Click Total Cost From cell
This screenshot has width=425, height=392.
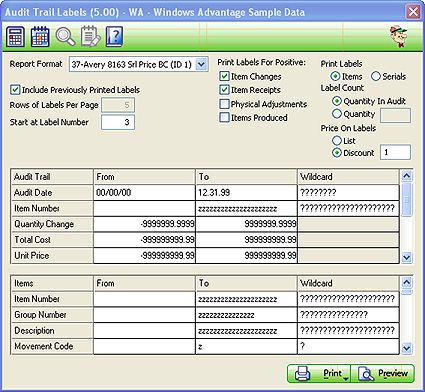coord(144,240)
